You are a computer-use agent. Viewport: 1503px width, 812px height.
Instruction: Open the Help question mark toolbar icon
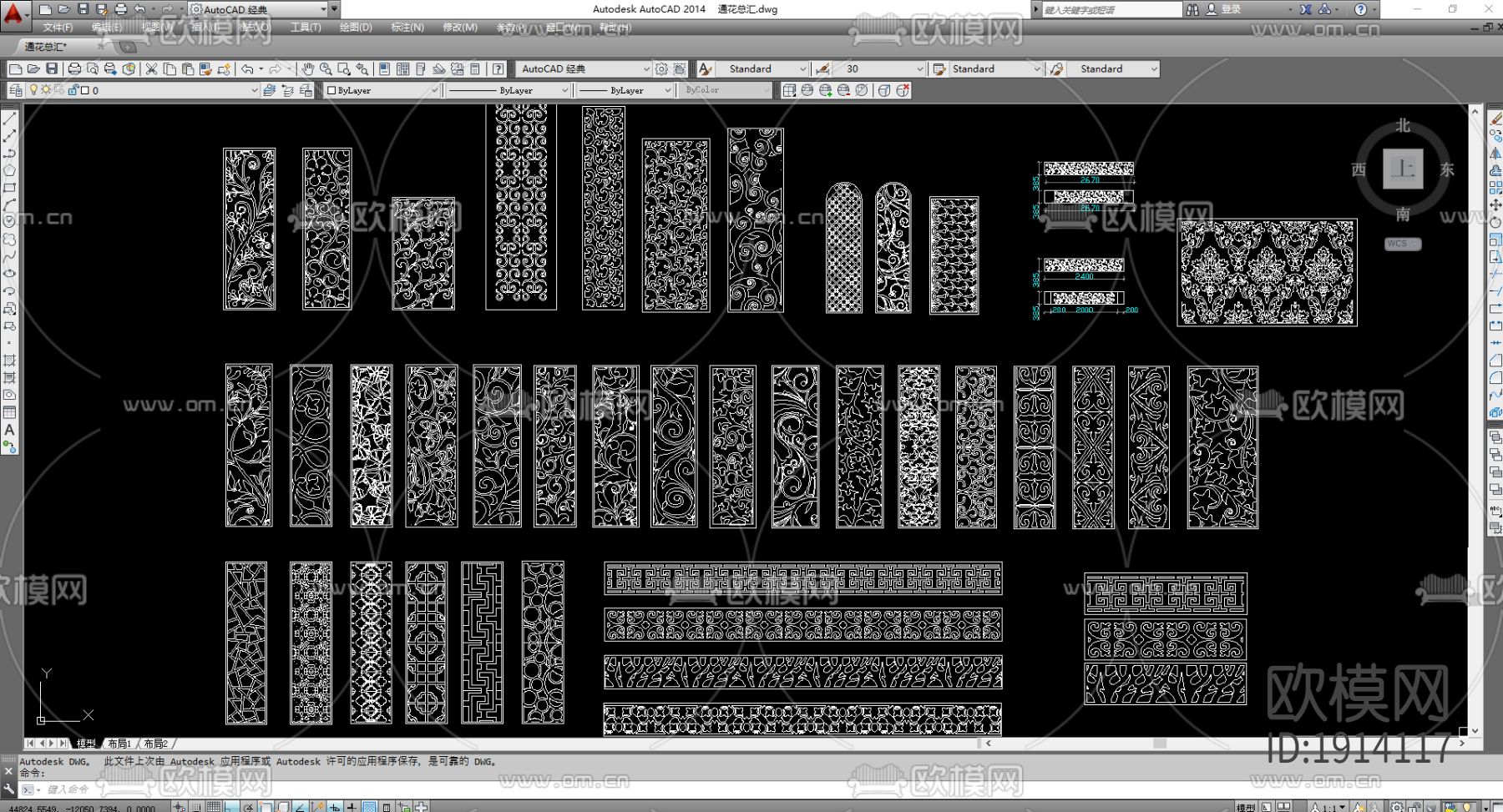498,69
